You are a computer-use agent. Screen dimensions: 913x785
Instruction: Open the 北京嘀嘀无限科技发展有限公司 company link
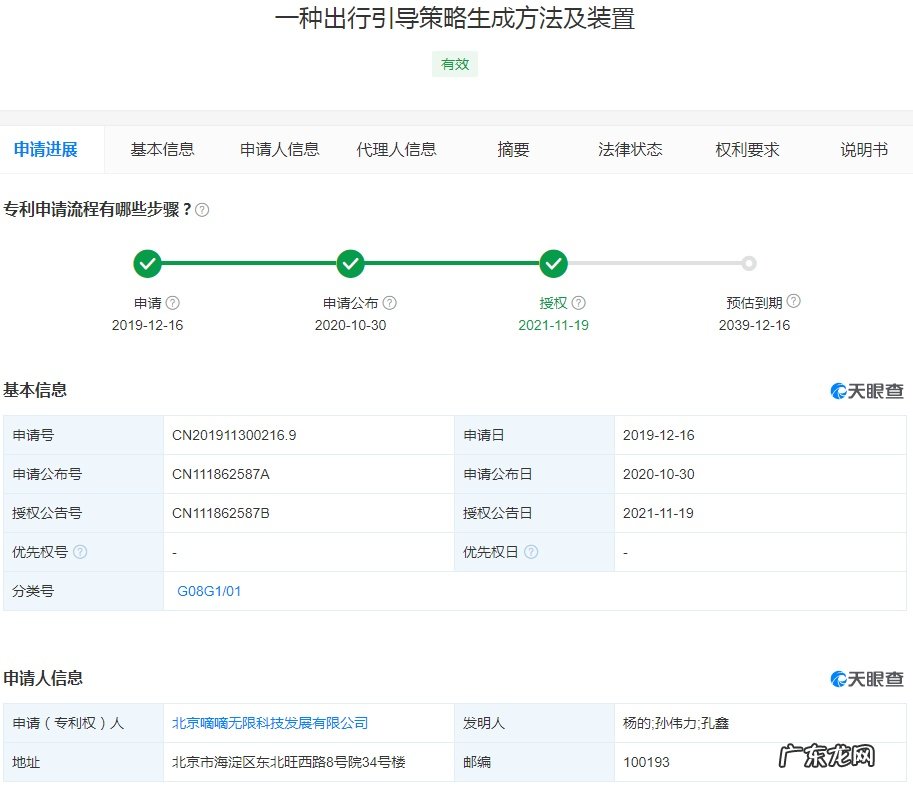270,723
